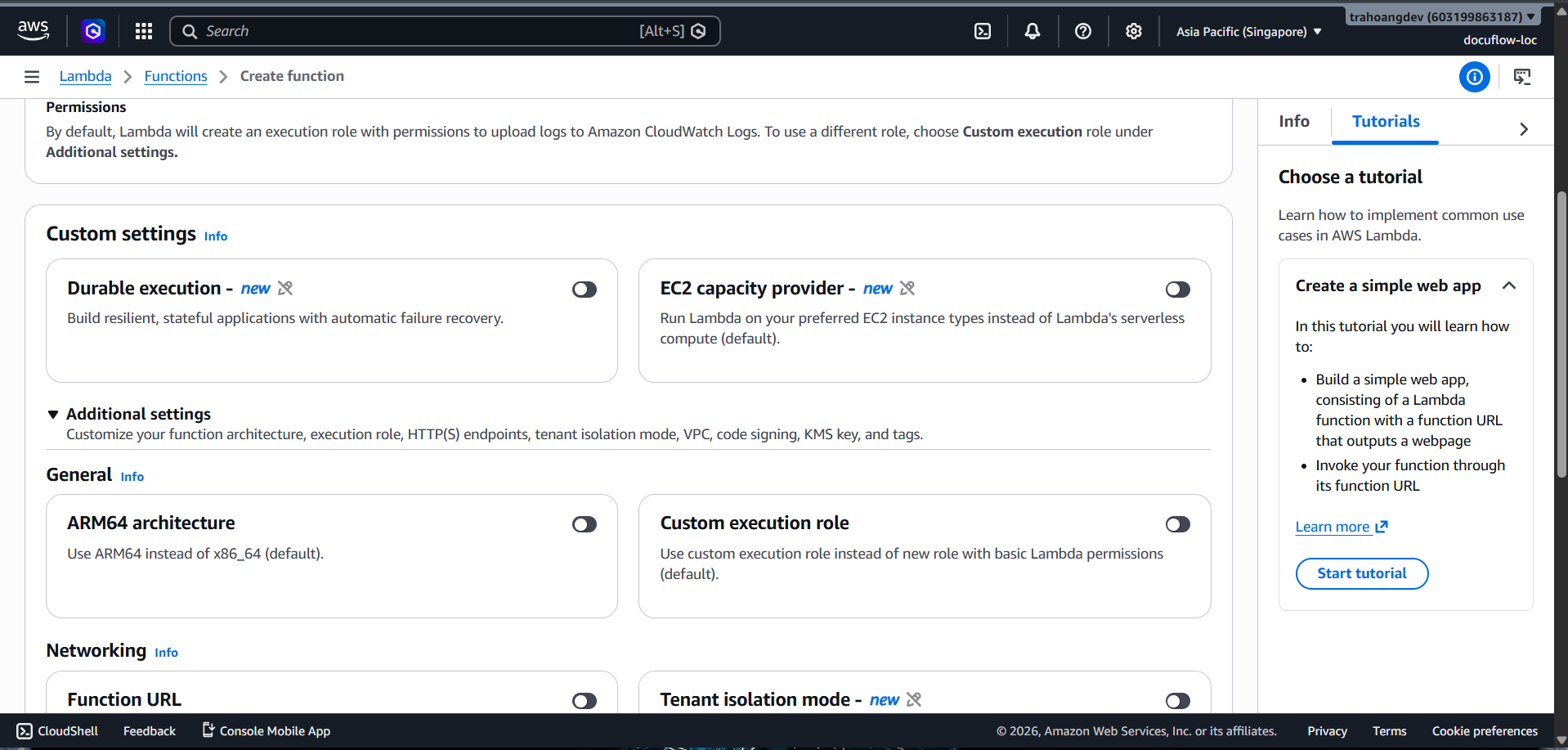1568x750 pixels.
Task: Click the page vertical scrollbar
Action: (x=1561, y=334)
